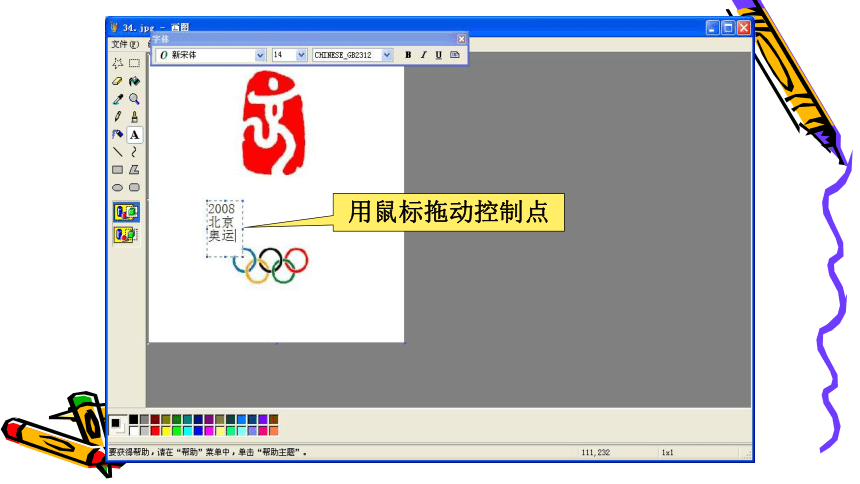Select the Rectangle shape tool

[117, 170]
